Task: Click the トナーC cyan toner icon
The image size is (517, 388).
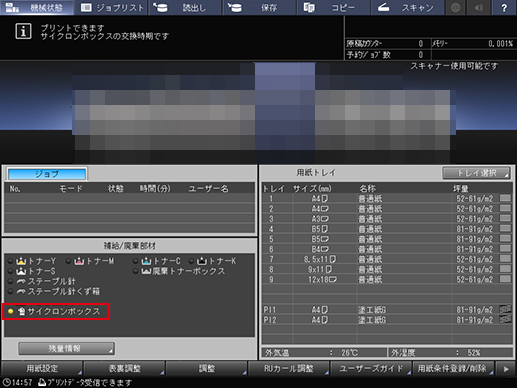Action: pos(146,261)
